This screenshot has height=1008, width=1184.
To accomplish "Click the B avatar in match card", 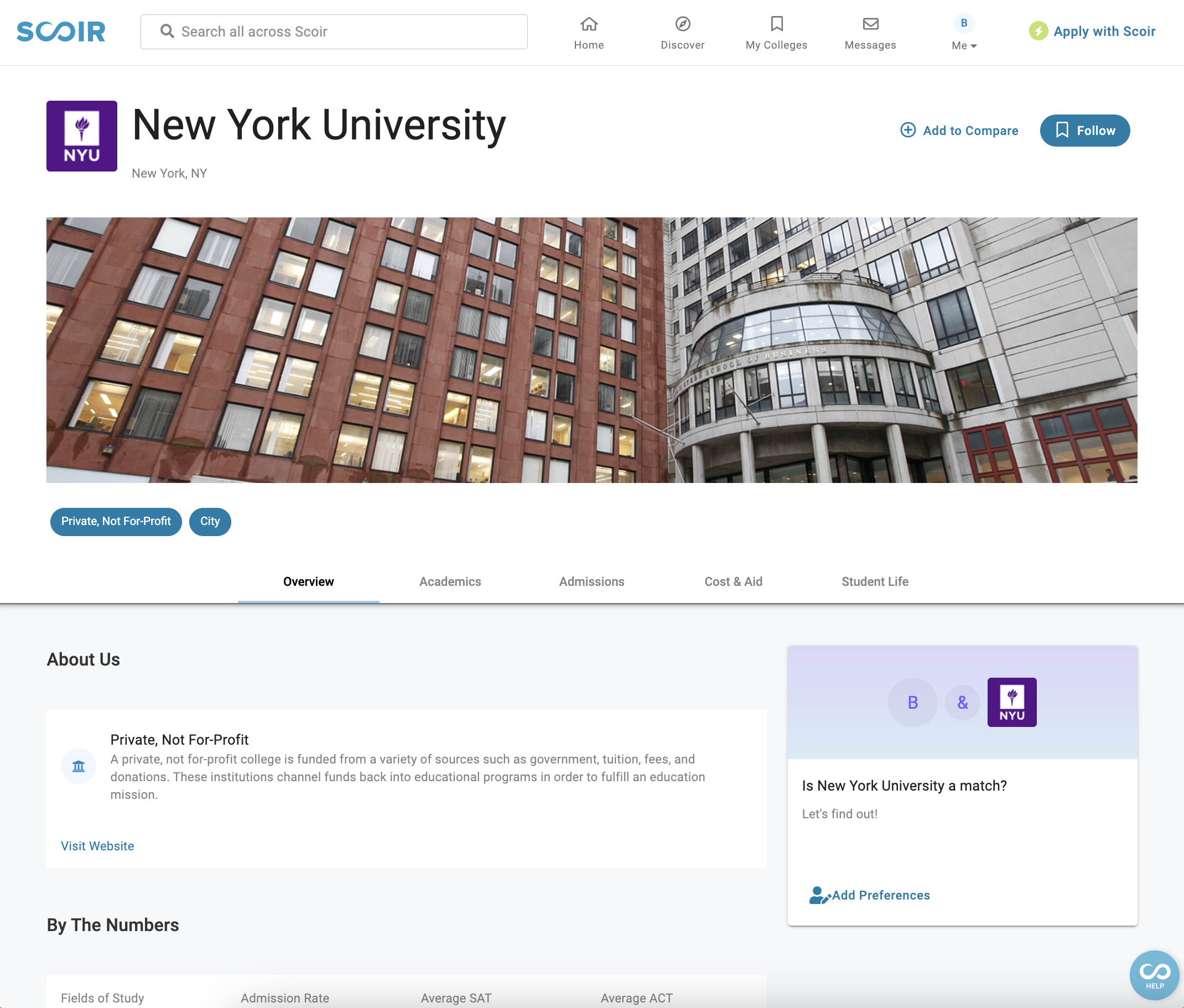I will (x=912, y=702).
